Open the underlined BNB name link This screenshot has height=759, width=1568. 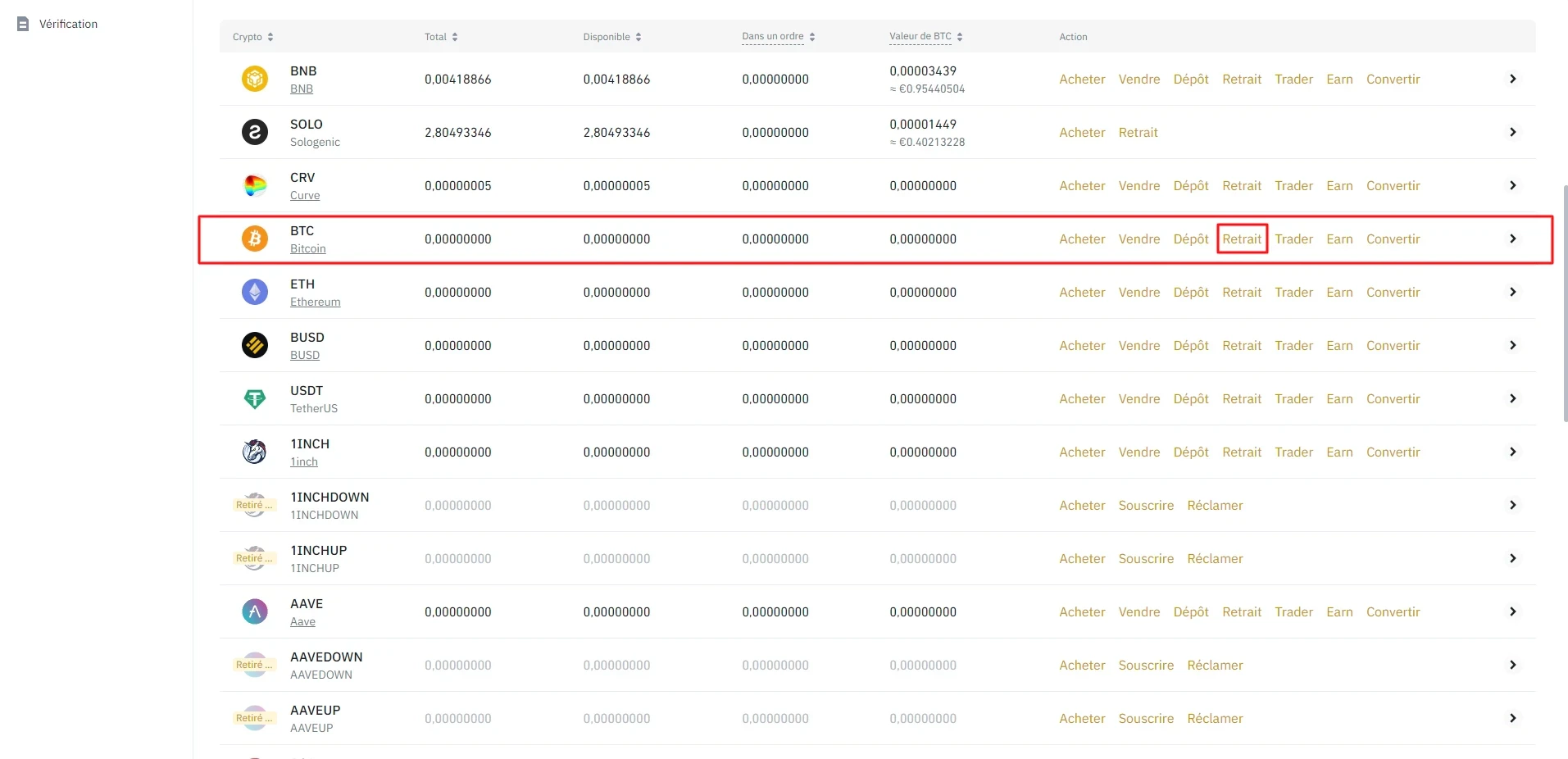(x=302, y=89)
